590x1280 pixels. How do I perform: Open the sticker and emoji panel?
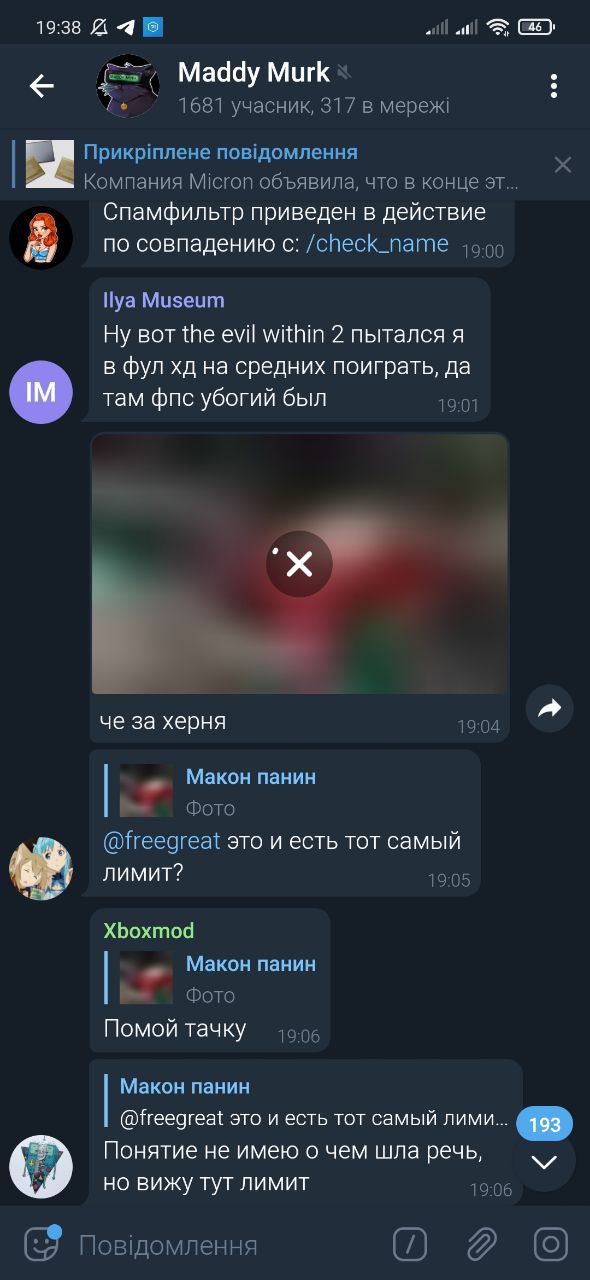(x=41, y=1244)
